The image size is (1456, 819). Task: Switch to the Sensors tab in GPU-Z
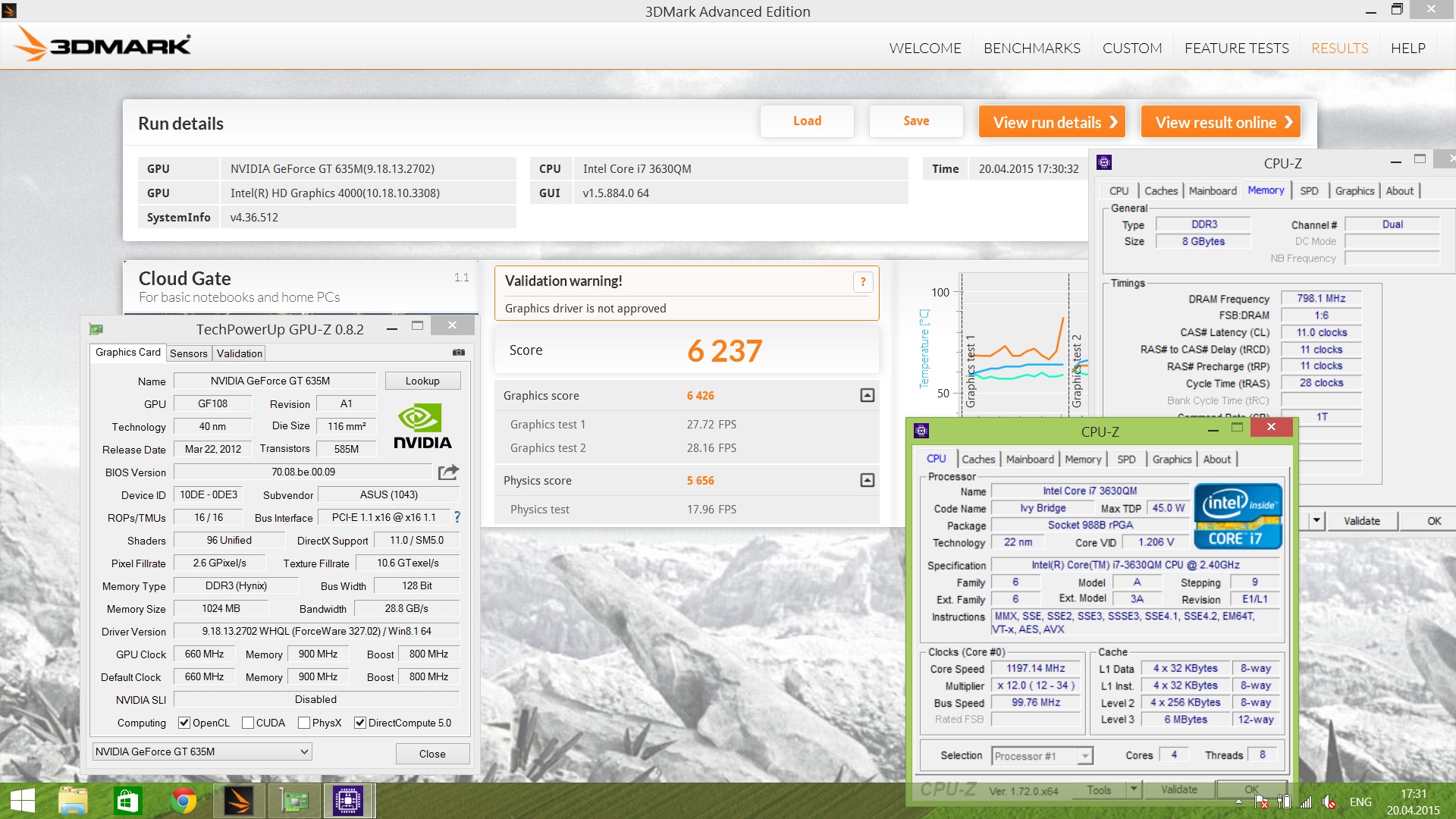(188, 353)
